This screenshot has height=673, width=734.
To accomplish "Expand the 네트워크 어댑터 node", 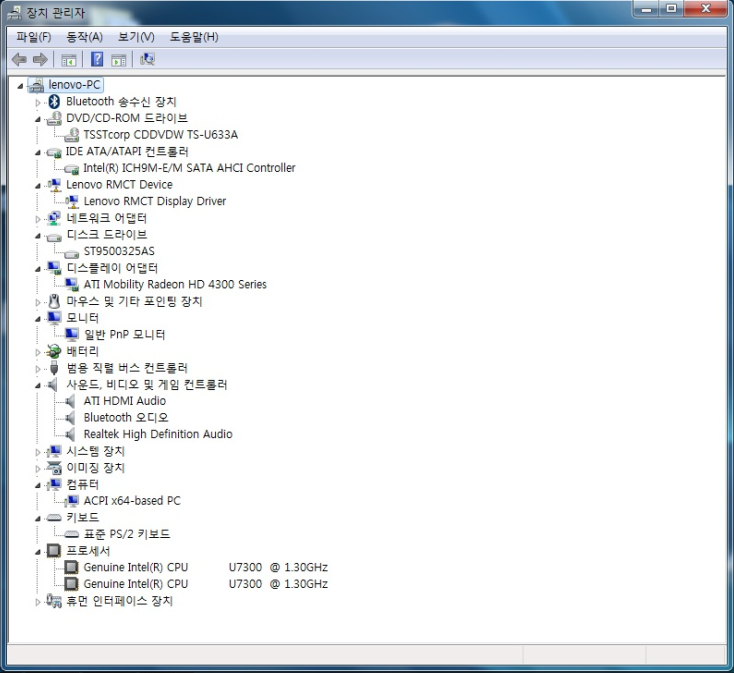I will [38, 219].
